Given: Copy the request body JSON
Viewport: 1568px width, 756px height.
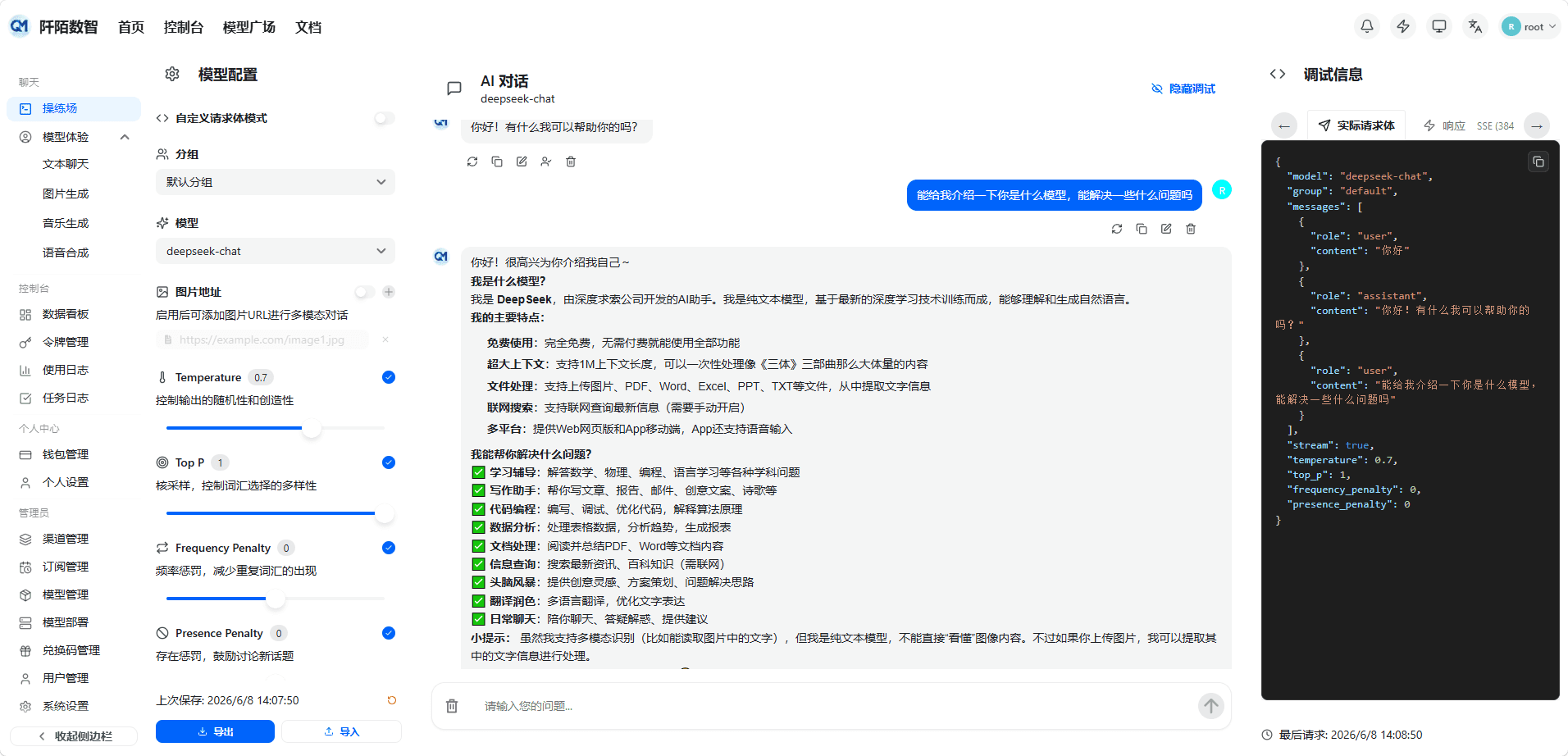Looking at the screenshot, I should pyautogui.click(x=1538, y=162).
